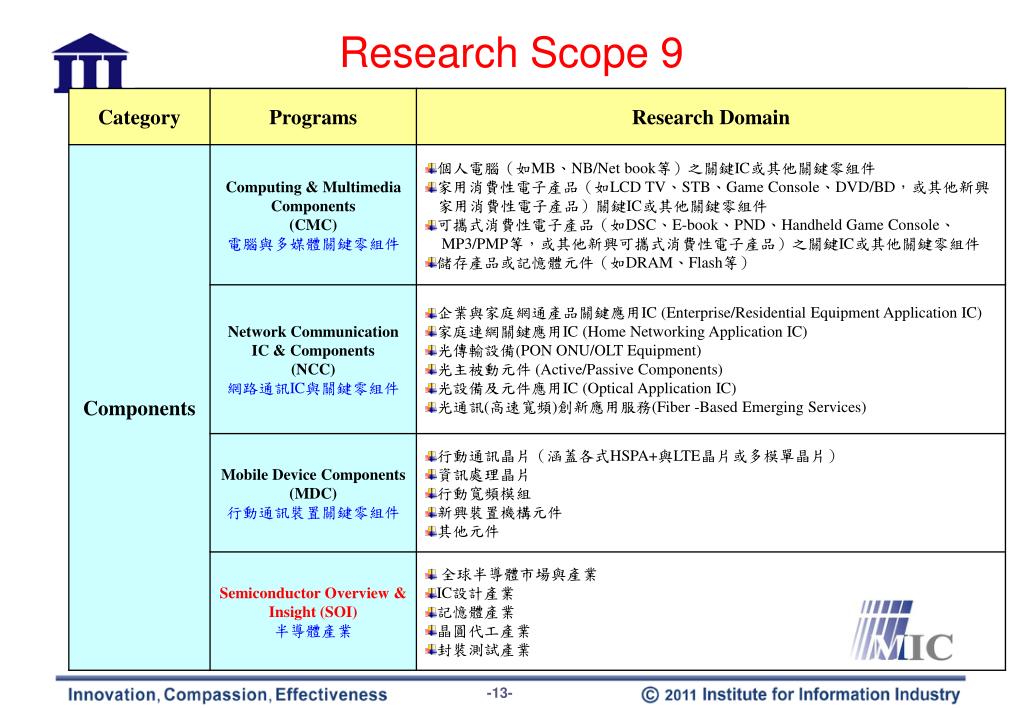Click © 2011 Institute for Information Industry
This screenshot has width=1023, height=708.
click(801, 694)
